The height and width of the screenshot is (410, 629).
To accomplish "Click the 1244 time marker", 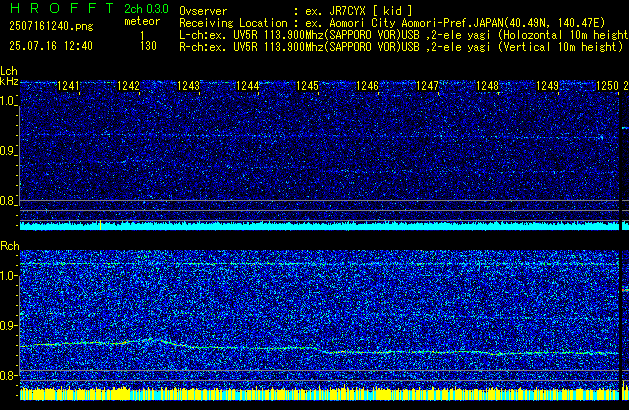I will (x=248, y=86).
